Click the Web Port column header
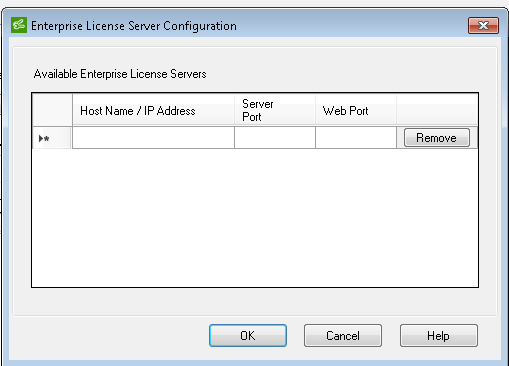509x366 pixels. coord(356,110)
